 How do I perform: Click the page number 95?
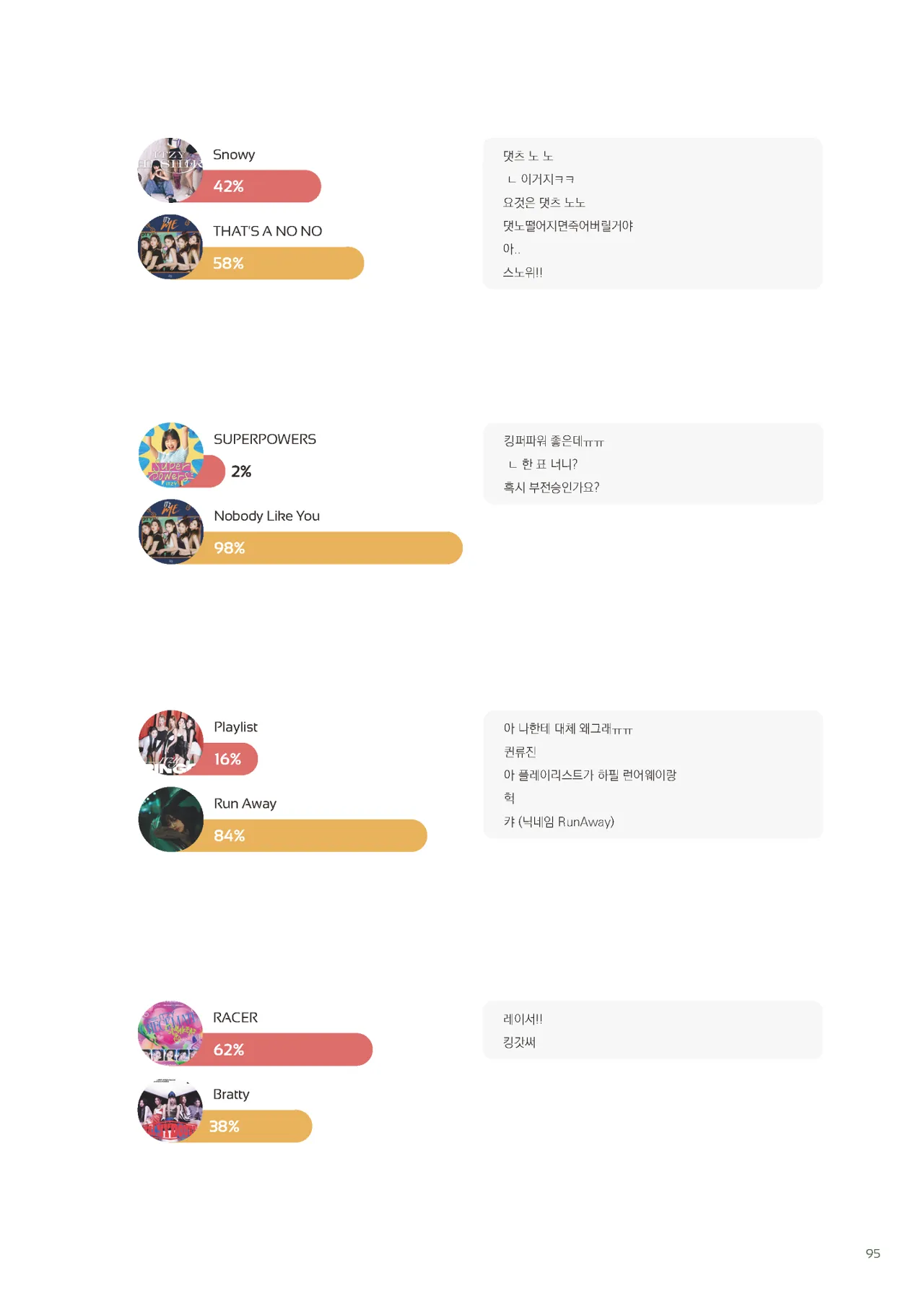click(873, 1253)
